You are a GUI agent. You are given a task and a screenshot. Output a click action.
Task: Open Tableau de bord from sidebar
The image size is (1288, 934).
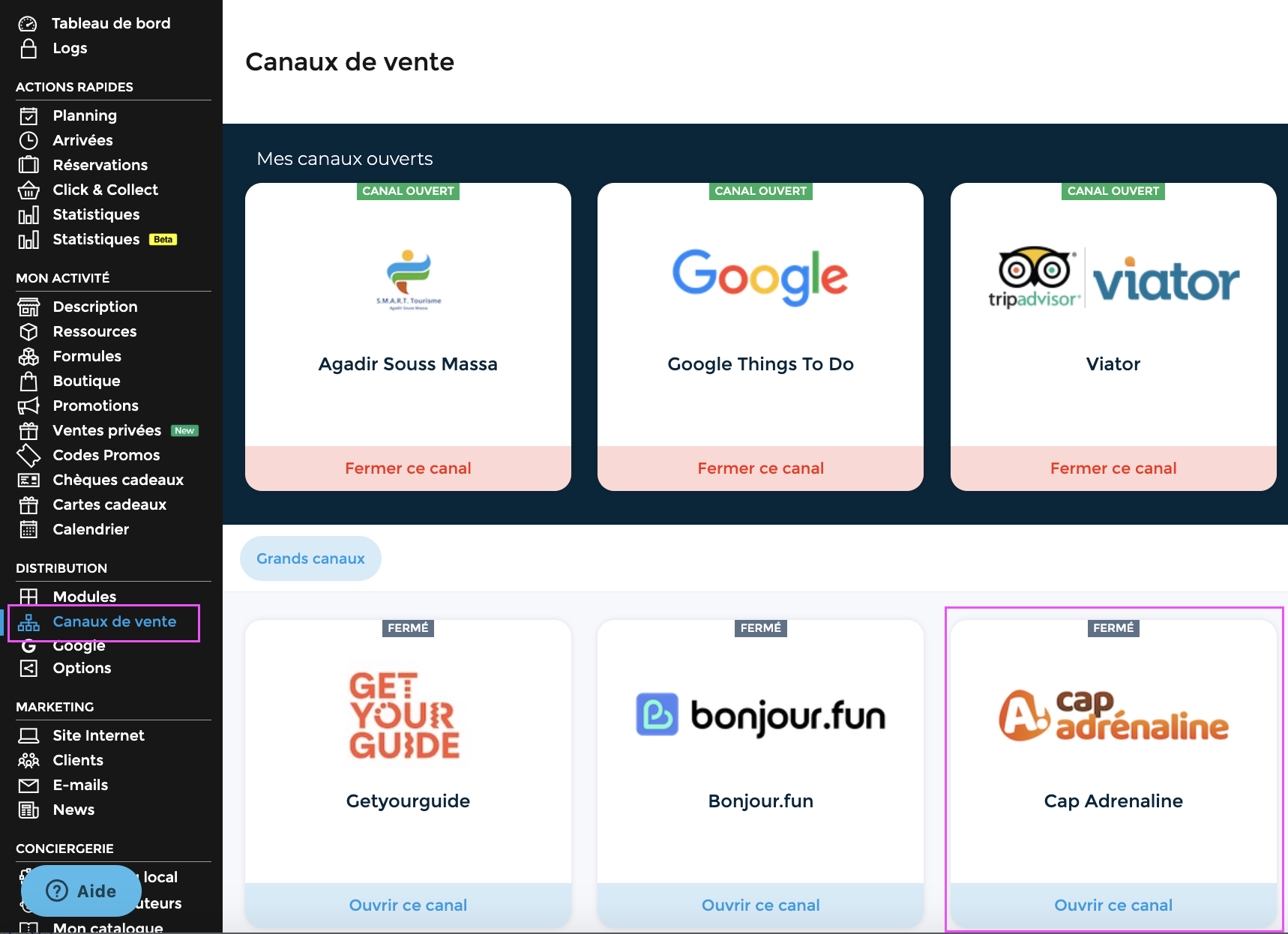point(111,23)
